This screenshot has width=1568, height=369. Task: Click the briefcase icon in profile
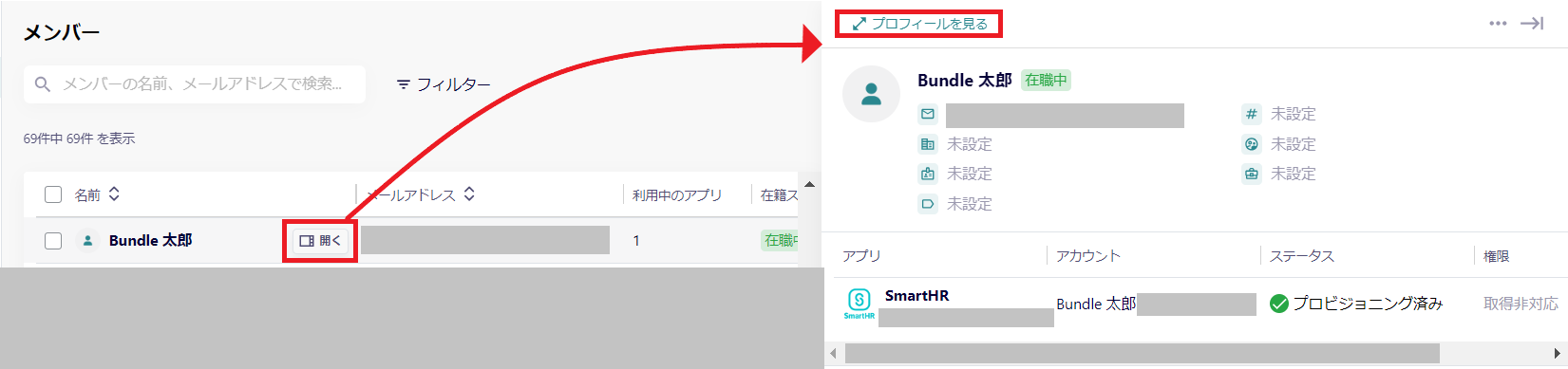click(x=1252, y=174)
